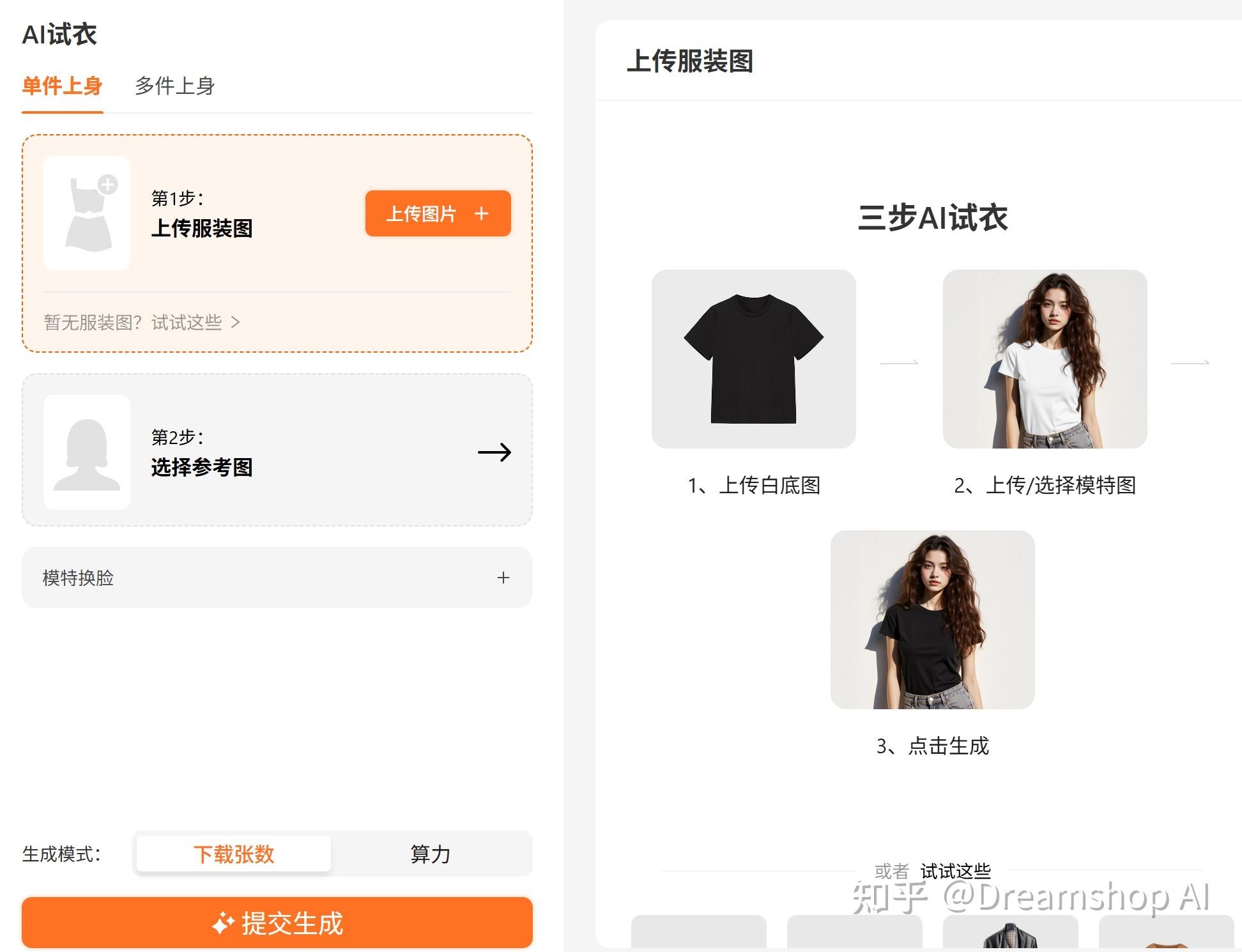1242x952 pixels.
Task: Open 暂无服装图?试试这些 link
Action: [x=133, y=322]
